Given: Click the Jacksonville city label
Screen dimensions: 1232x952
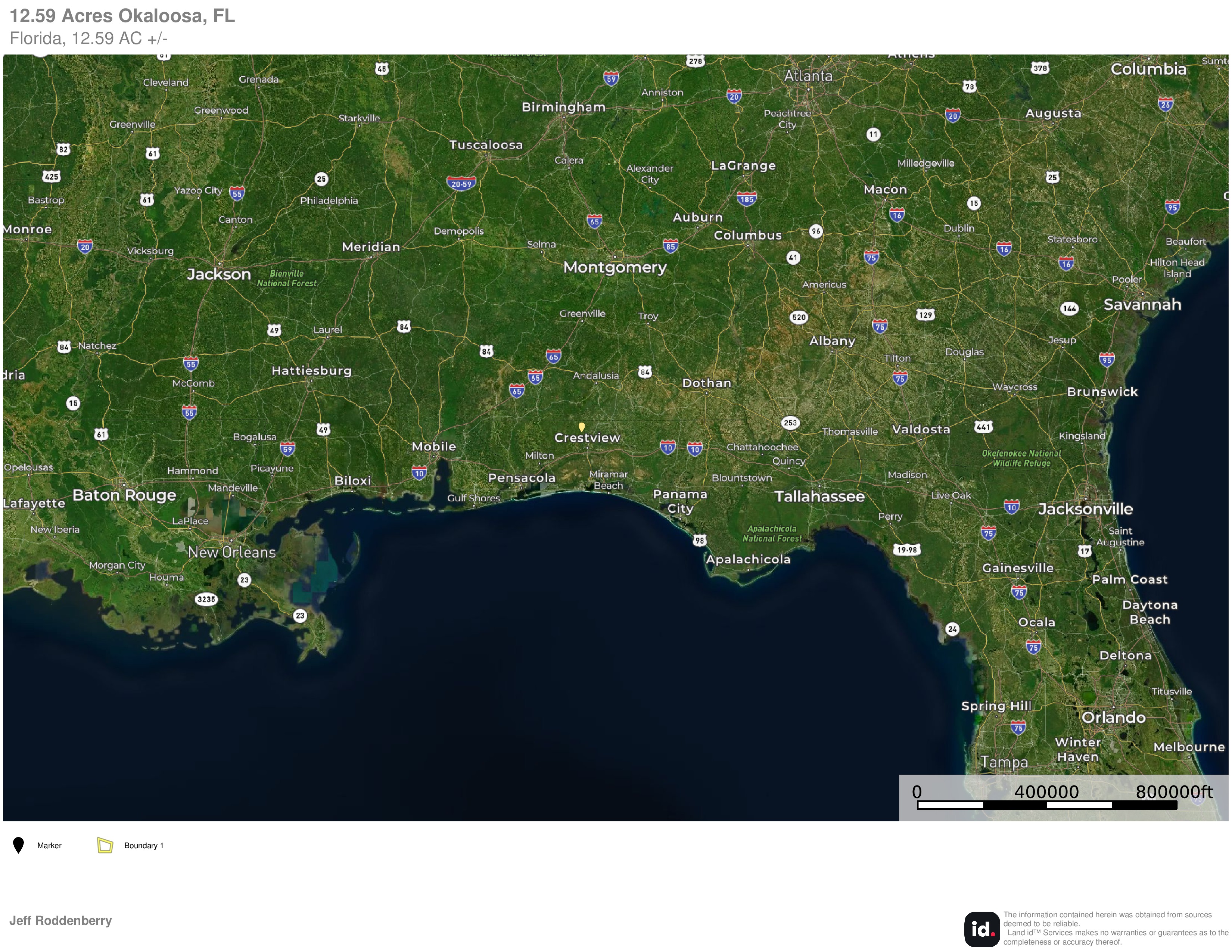Looking at the screenshot, I should coord(1085,509).
